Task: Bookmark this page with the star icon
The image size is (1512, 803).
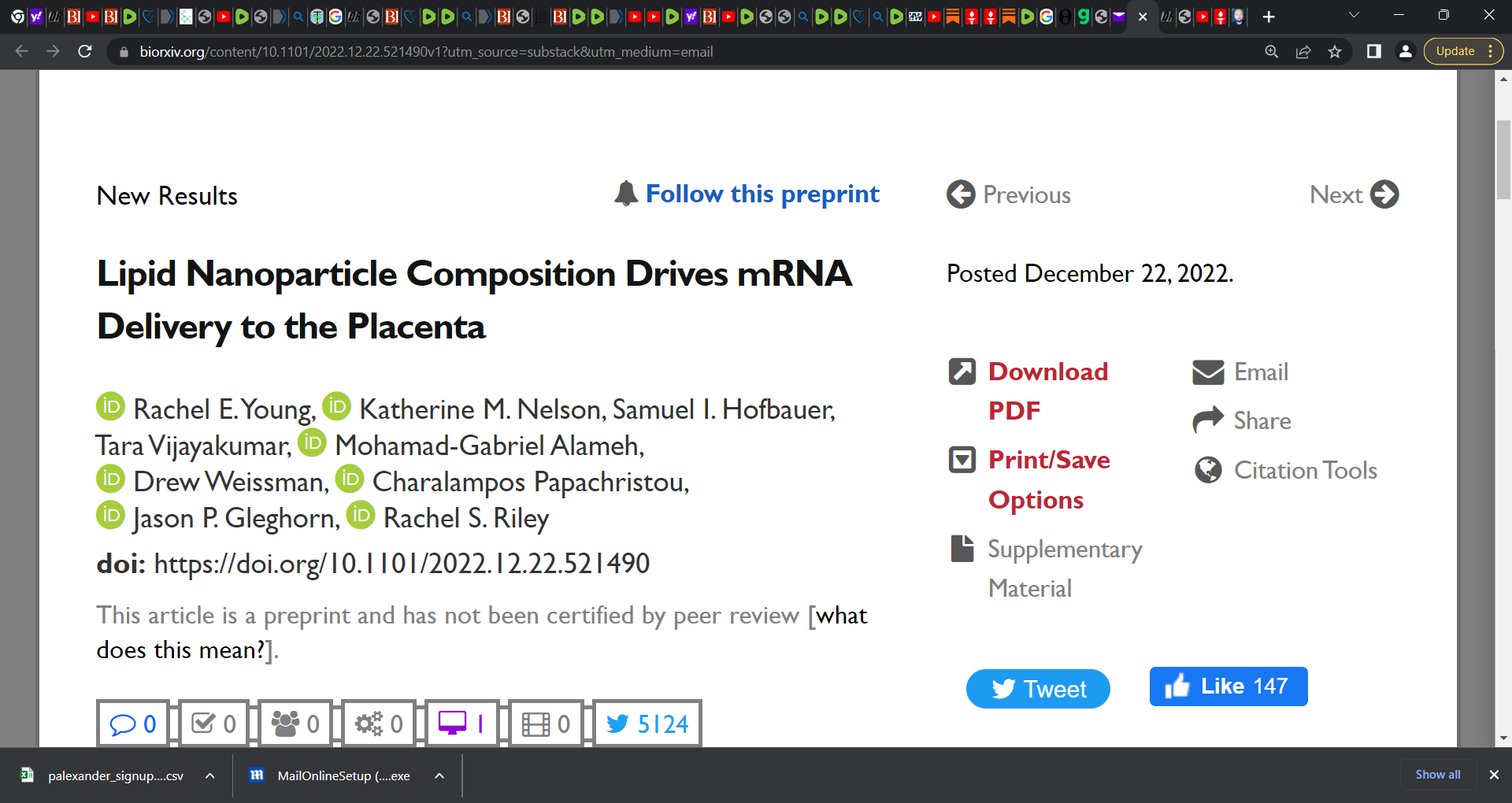Action: point(1335,51)
